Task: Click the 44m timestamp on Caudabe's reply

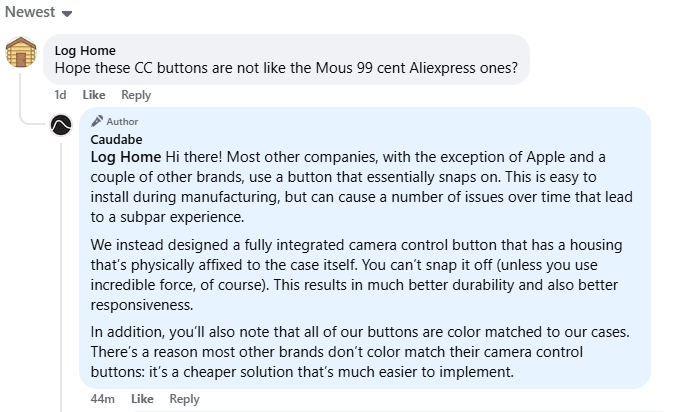Action: pos(103,399)
